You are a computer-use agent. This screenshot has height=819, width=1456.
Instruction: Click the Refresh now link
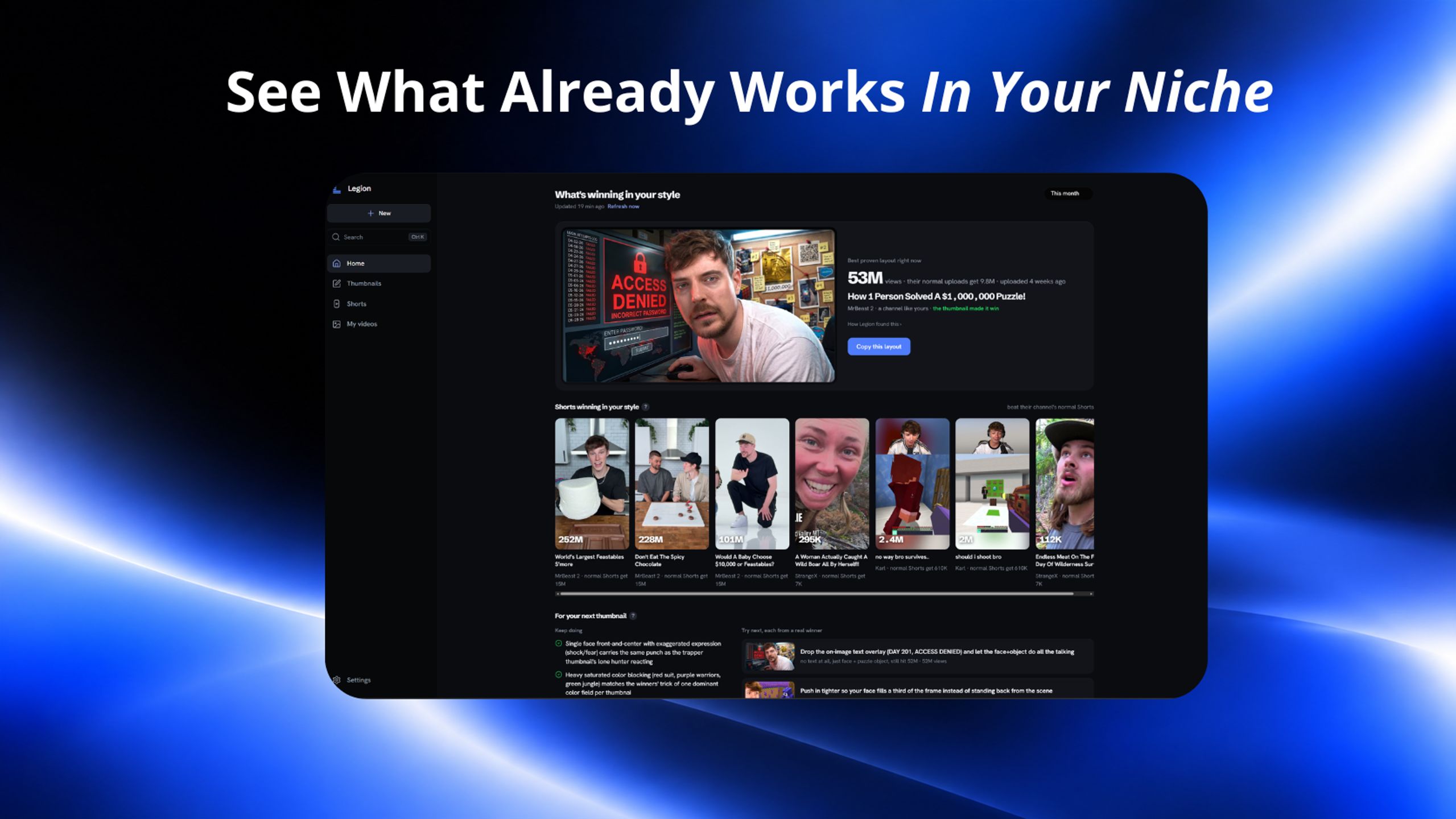pyautogui.click(x=623, y=206)
